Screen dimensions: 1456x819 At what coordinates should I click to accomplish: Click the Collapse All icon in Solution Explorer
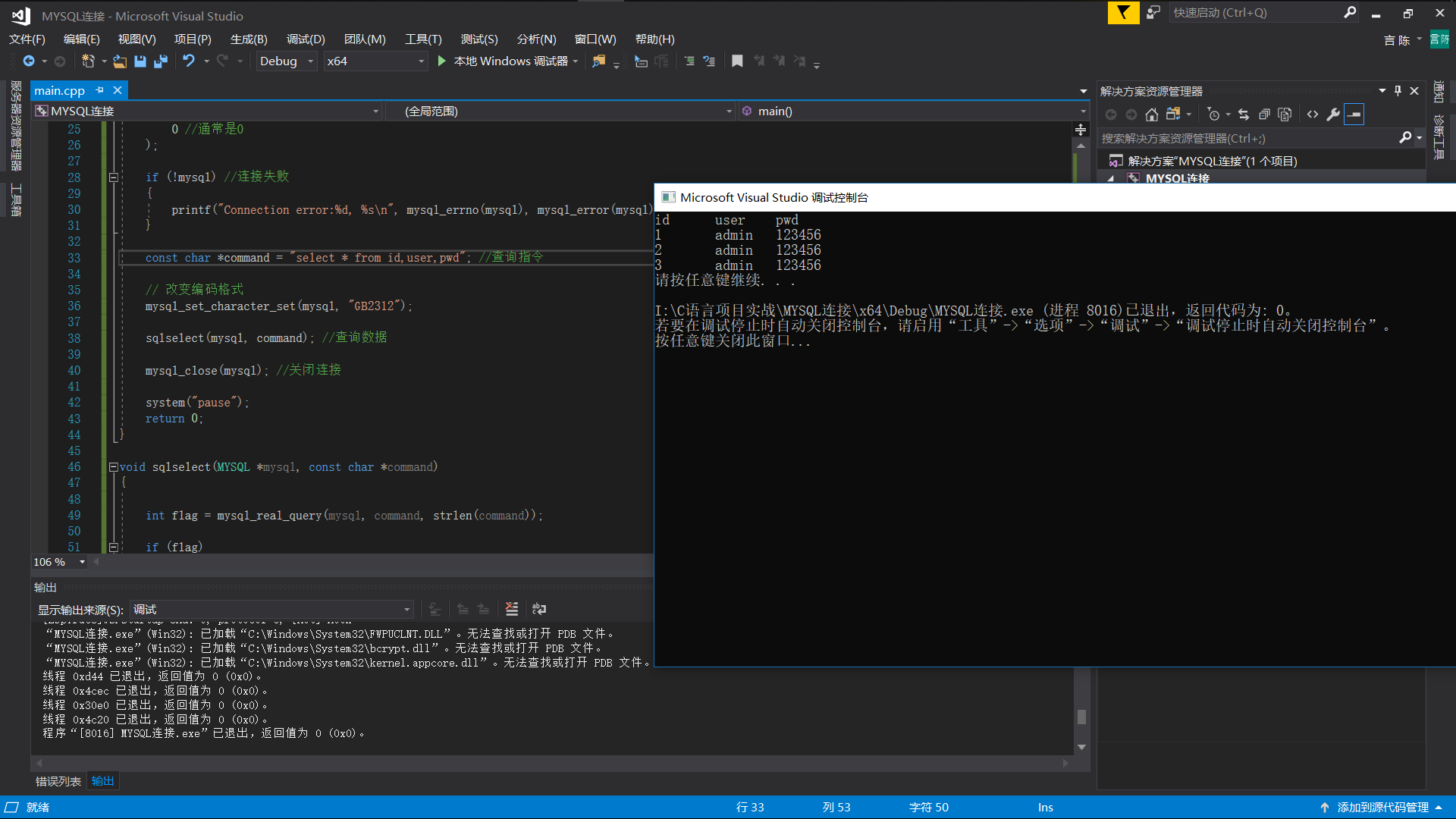pos(1264,115)
